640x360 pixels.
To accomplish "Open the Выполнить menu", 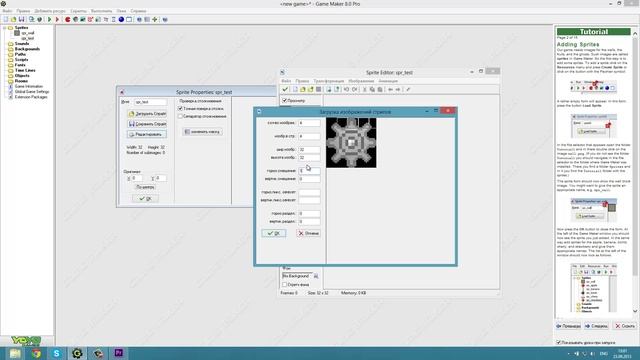I will click(101, 11).
